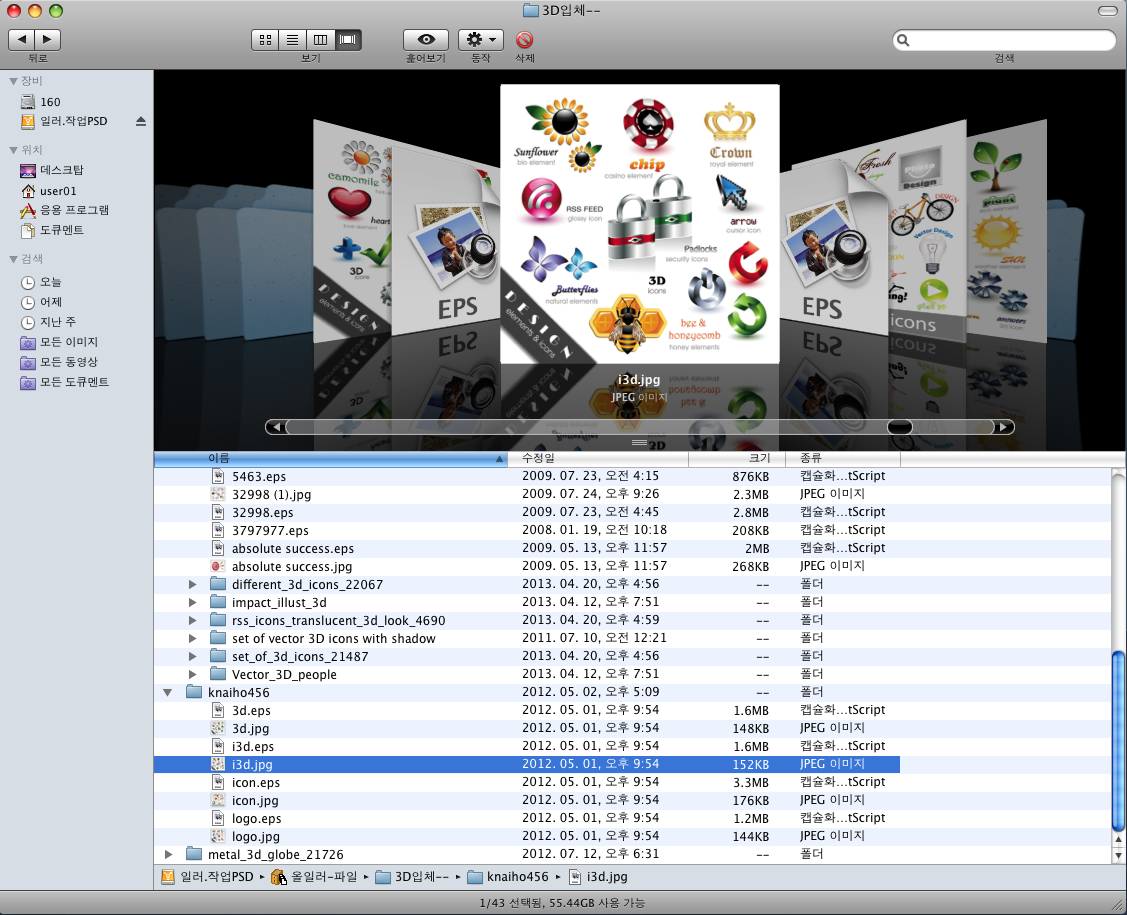Click 3D입체-- in the path bar

coord(414,877)
